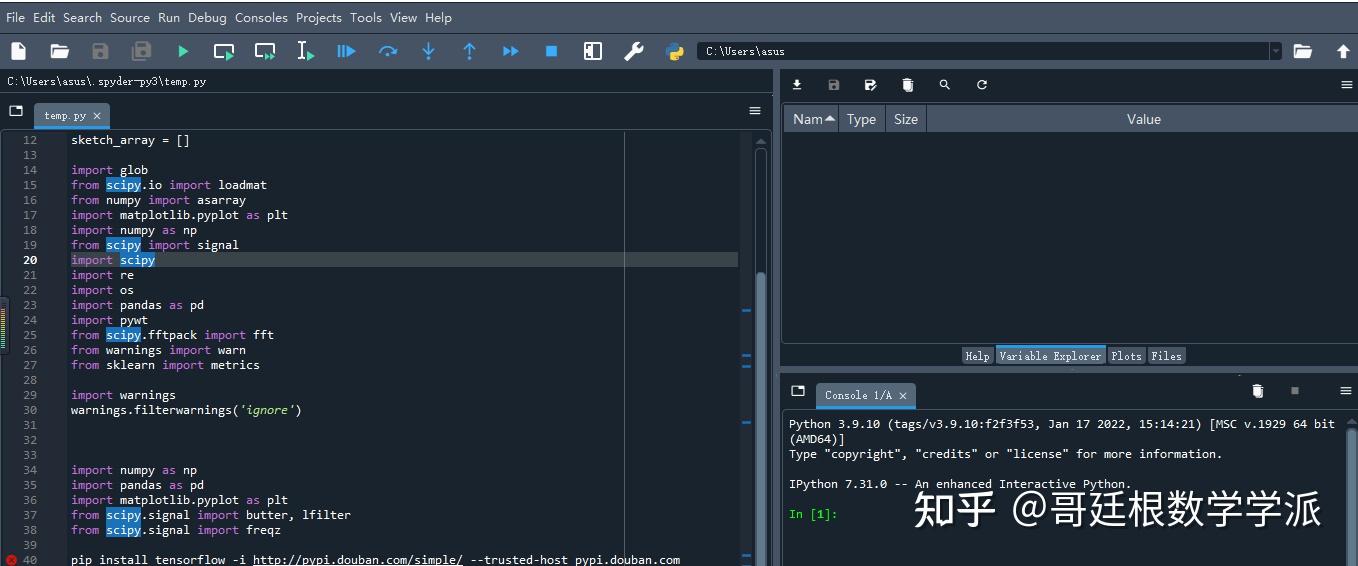Sort variables by the Value column

pyautogui.click(x=1143, y=119)
